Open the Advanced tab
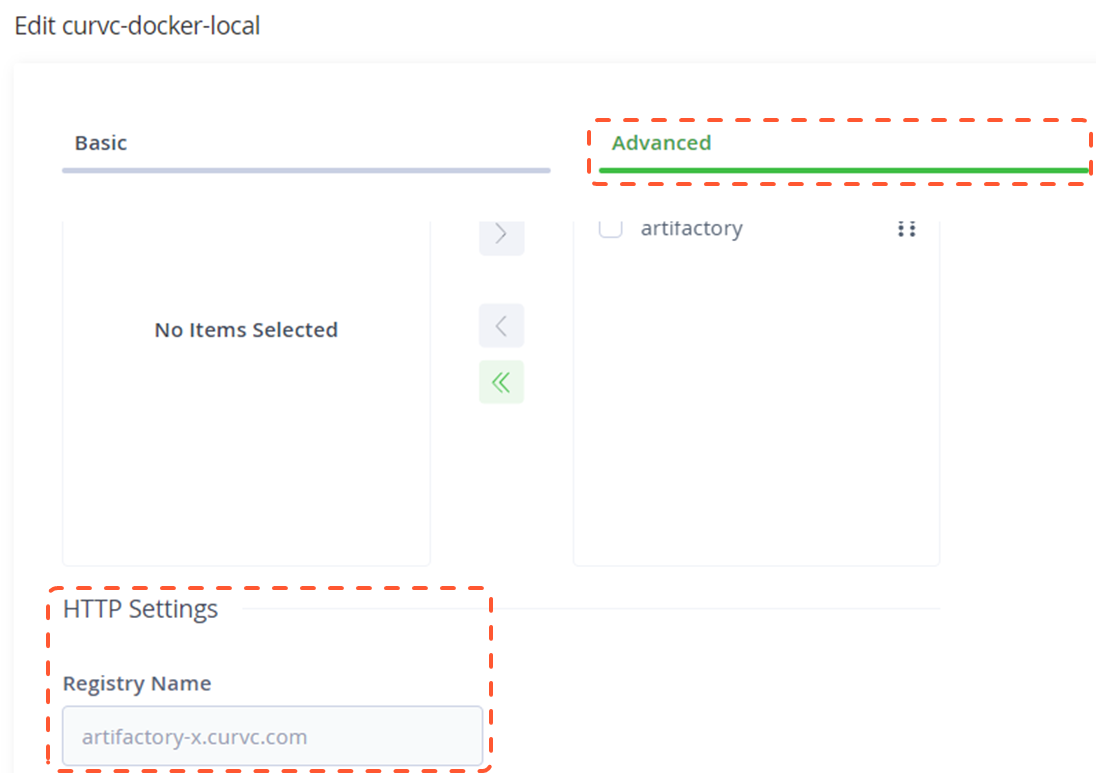Screen dimensions: 1096x773 pos(661,143)
